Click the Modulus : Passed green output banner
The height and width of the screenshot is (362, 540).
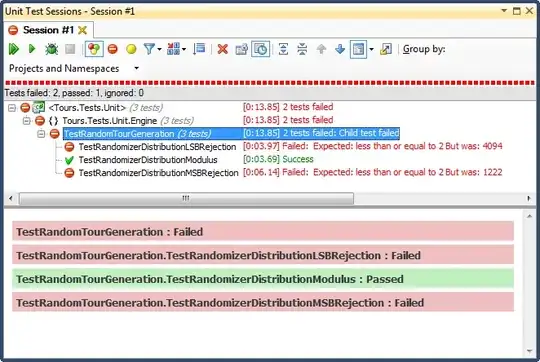click(x=263, y=279)
